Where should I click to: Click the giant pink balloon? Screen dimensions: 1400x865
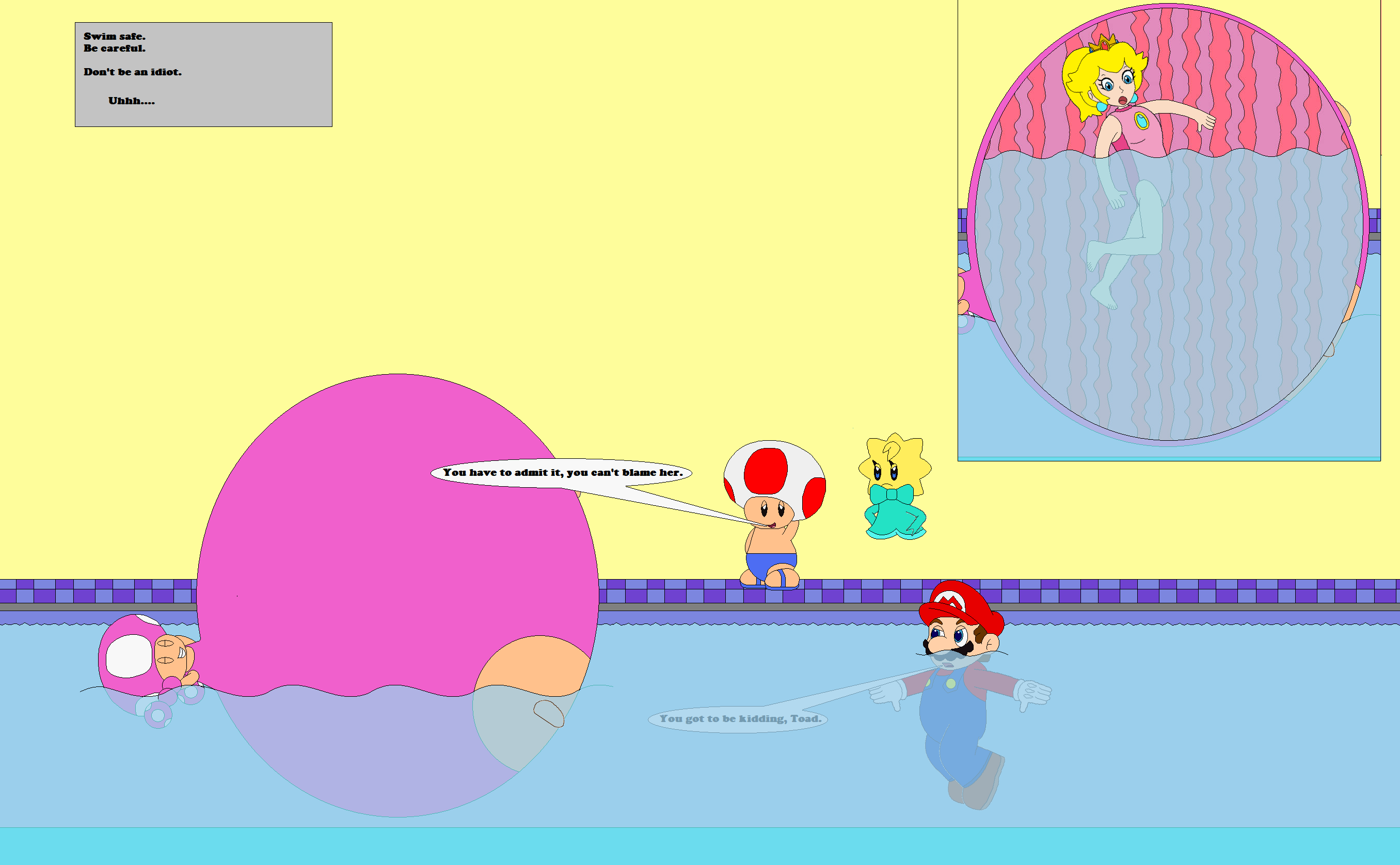(397, 595)
